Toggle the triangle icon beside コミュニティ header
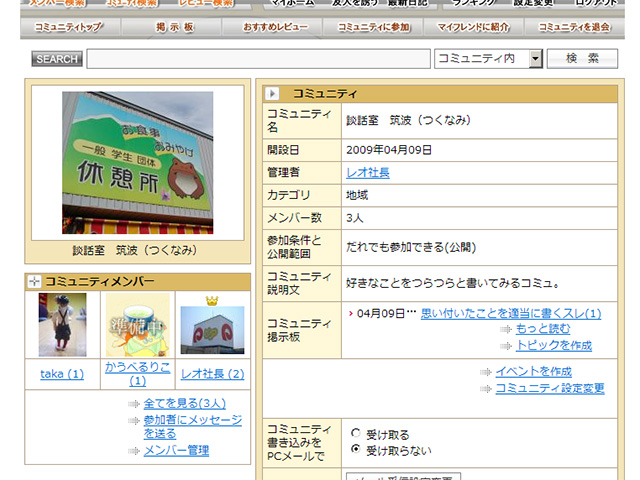This screenshot has width=640, height=480. coord(272,94)
